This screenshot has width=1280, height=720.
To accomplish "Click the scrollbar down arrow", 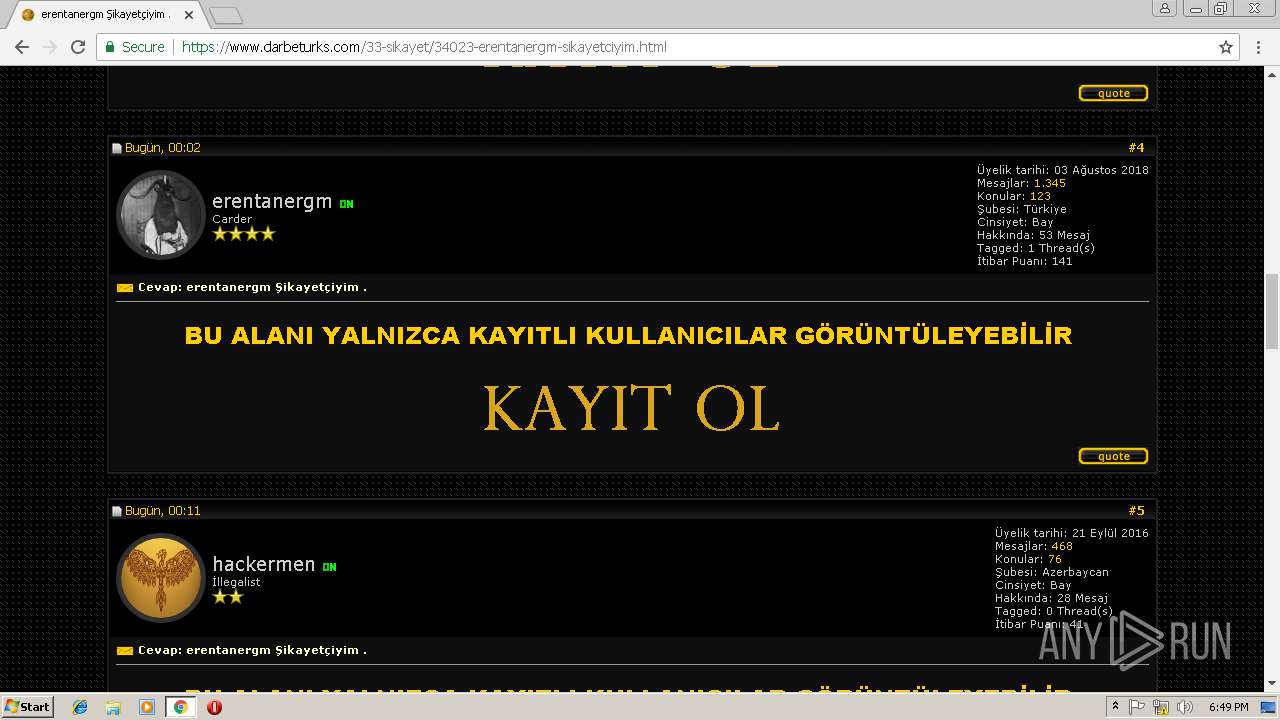I will click(1272, 684).
